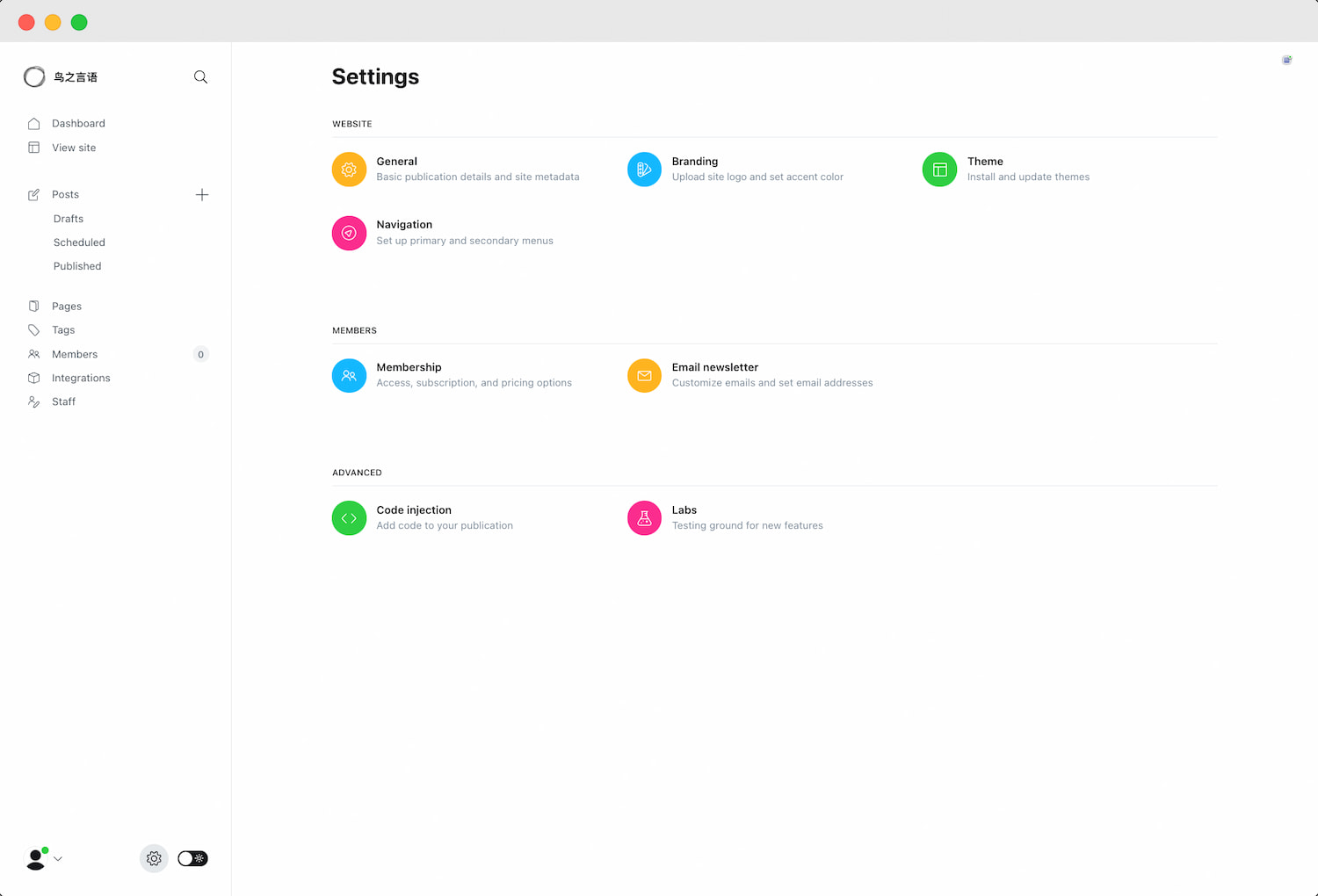Viewport: 1318px width, 896px height.
Task: Click the View site link
Action: 74,148
